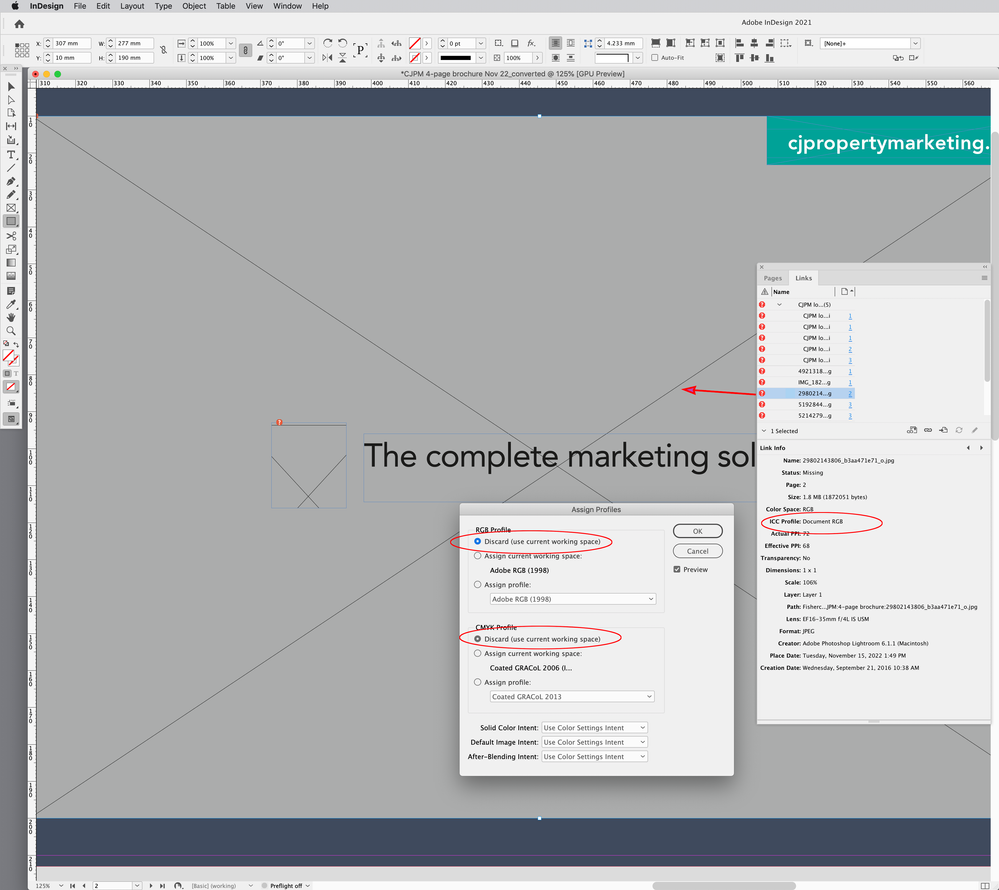Select the Pen tool
The image size is (999, 890).
(11, 182)
